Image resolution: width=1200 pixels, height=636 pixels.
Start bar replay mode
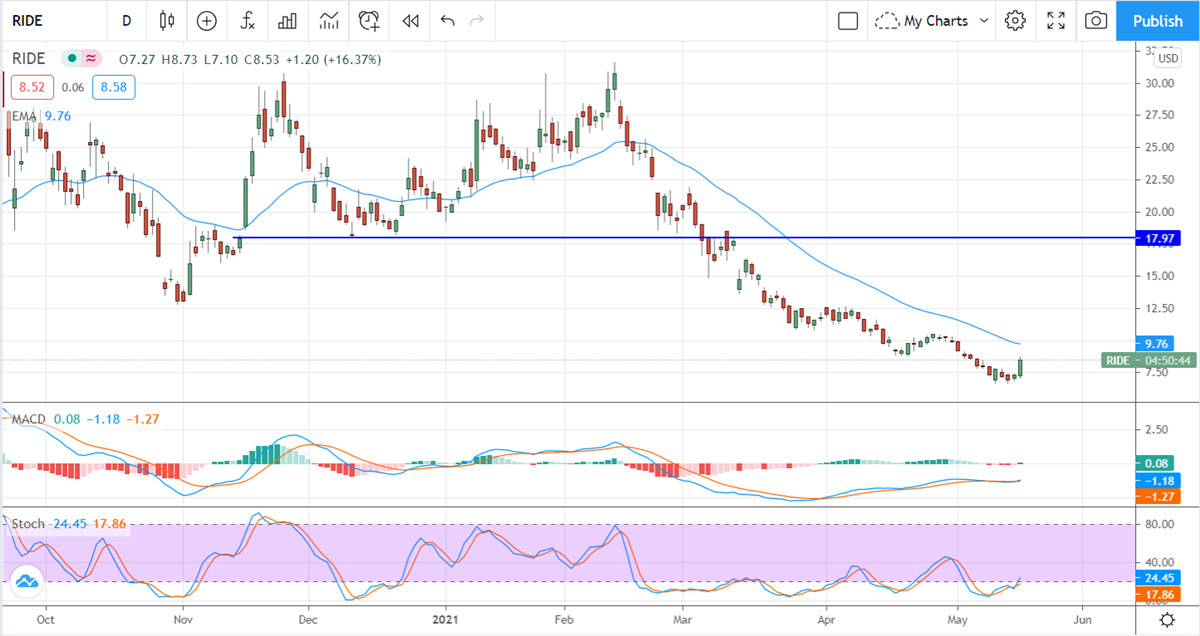click(409, 20)
